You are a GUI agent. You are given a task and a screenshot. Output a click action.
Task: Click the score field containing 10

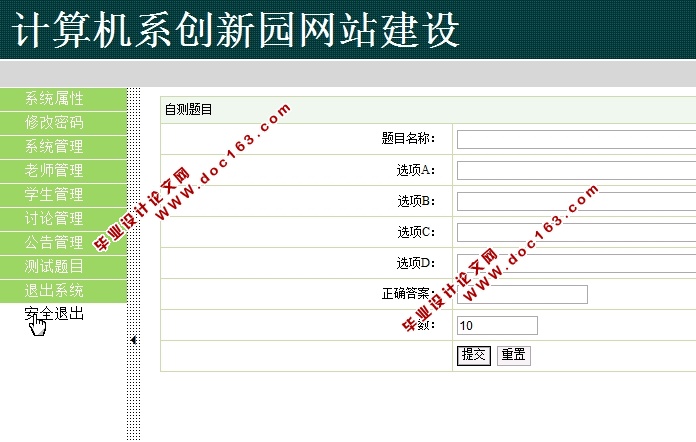pos(497,326)
